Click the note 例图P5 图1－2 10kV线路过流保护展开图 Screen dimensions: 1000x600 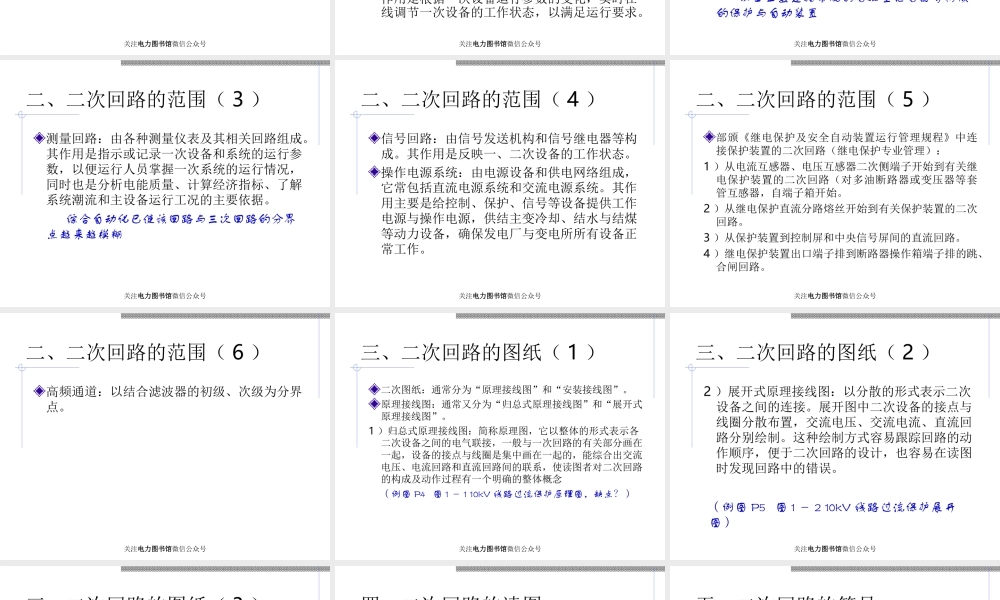832,510
